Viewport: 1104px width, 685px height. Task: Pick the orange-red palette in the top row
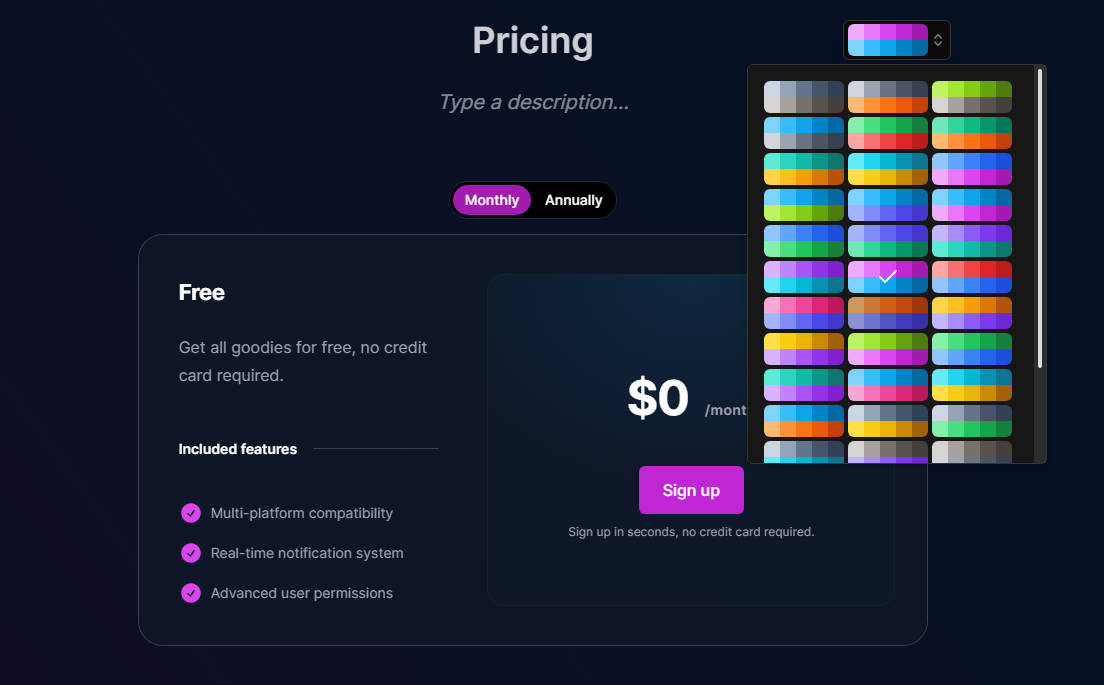click(x=887, y=96)
